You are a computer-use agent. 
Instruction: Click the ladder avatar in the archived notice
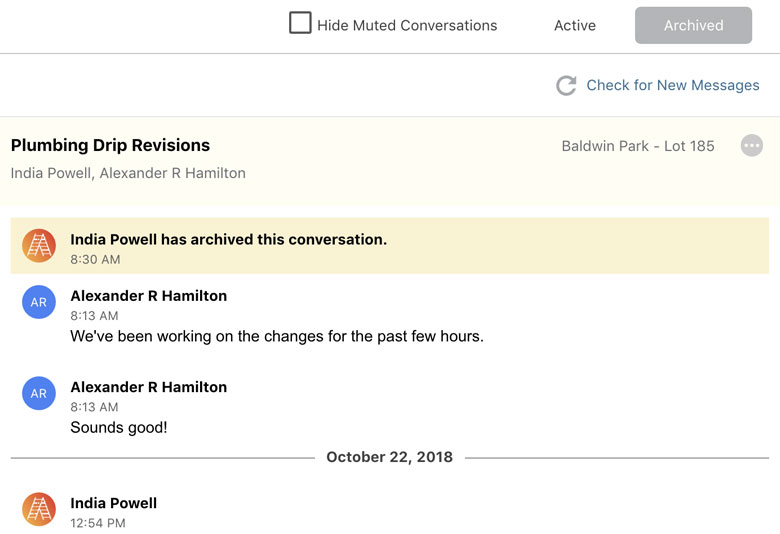pos(39,246)
